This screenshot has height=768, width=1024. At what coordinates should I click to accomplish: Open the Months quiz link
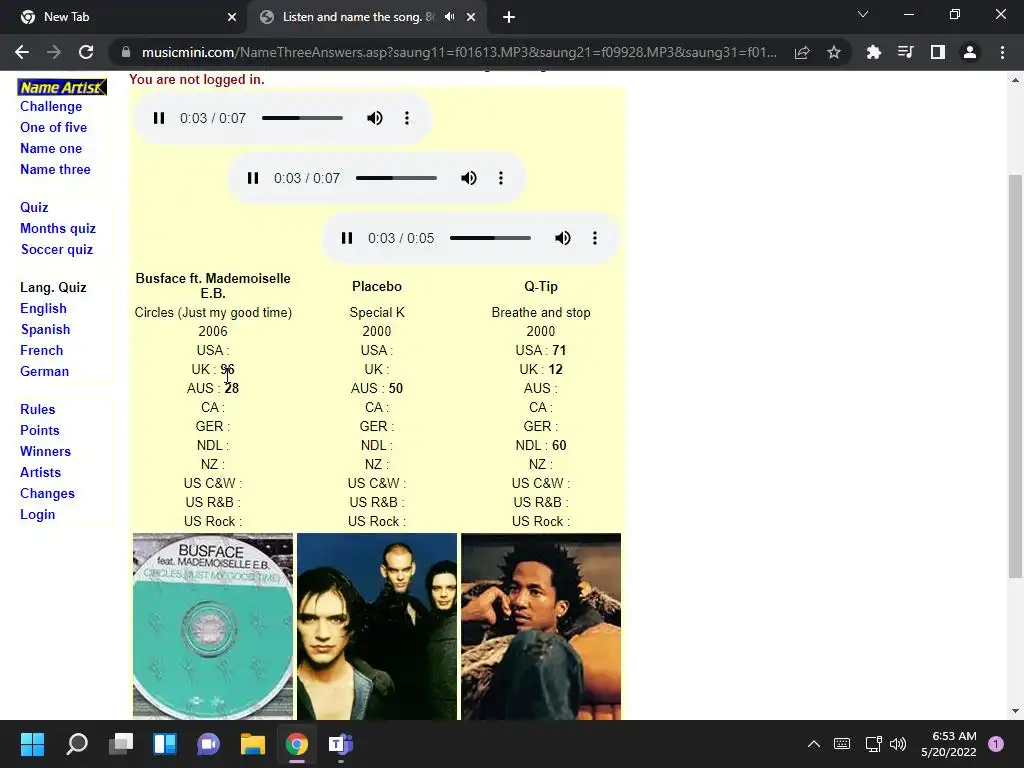pos(58,228)
